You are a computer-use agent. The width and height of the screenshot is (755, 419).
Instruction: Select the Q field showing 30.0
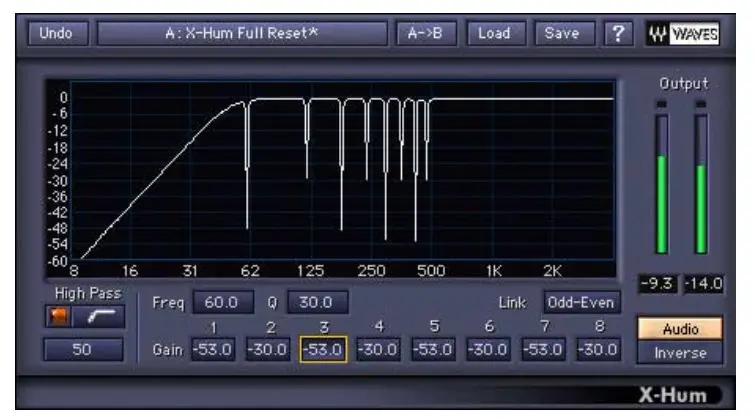coord(317,302)
